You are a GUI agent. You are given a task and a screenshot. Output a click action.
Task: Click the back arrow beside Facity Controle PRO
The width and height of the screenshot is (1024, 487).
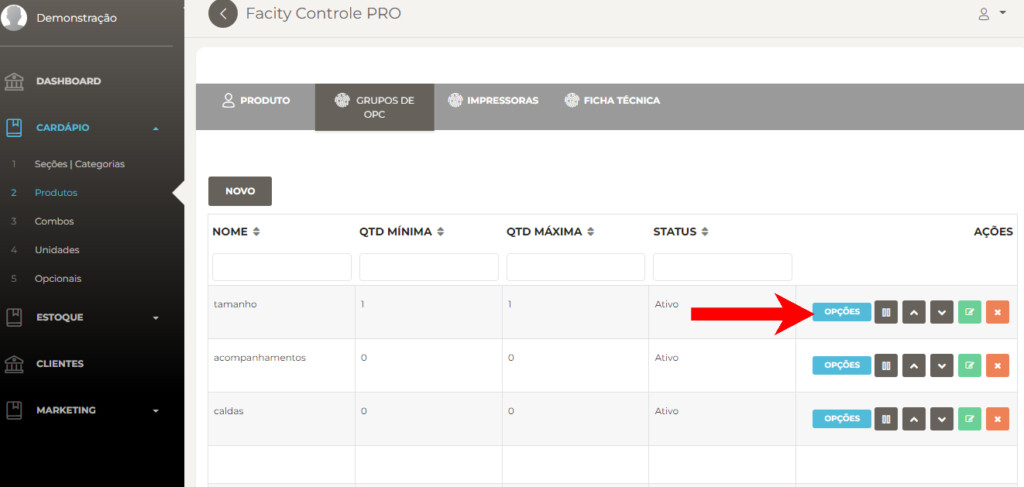coord(223,14)
